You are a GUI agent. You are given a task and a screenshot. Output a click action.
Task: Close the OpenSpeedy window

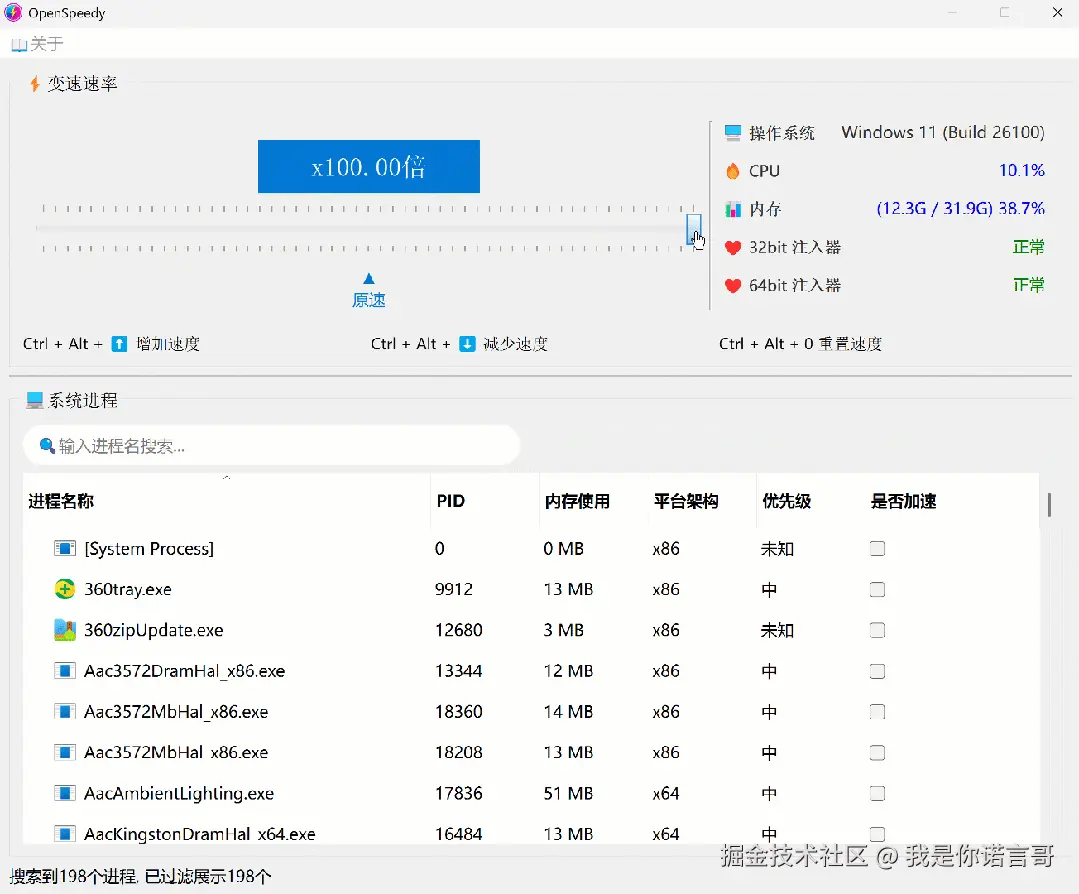[1058, 12]
